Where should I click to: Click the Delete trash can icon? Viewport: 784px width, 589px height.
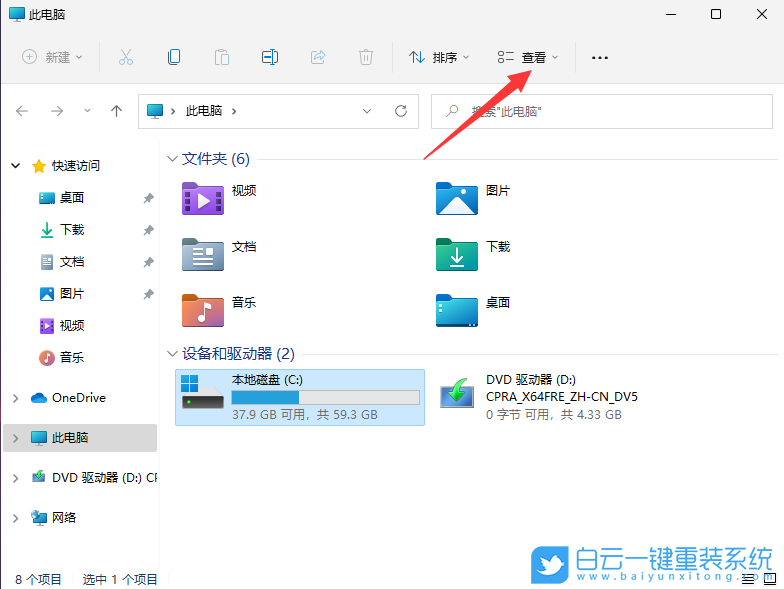[x=366, y=57]
